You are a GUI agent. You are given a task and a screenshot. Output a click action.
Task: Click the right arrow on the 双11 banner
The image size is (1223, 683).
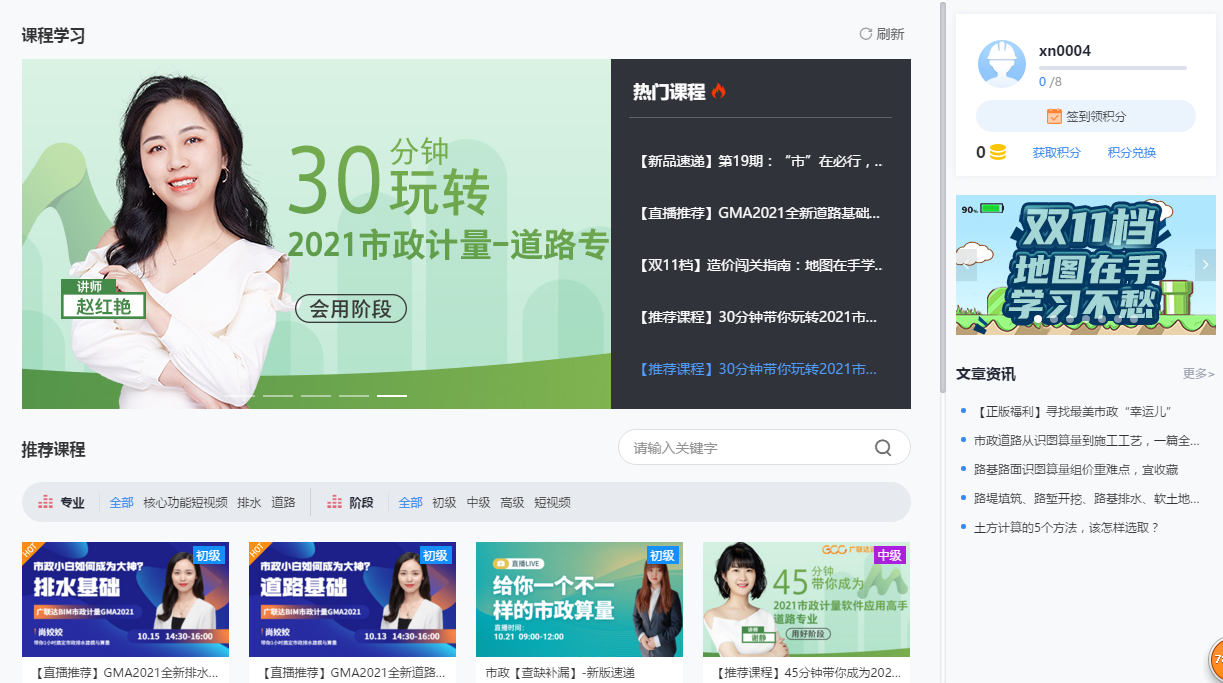pos(1205,265)
